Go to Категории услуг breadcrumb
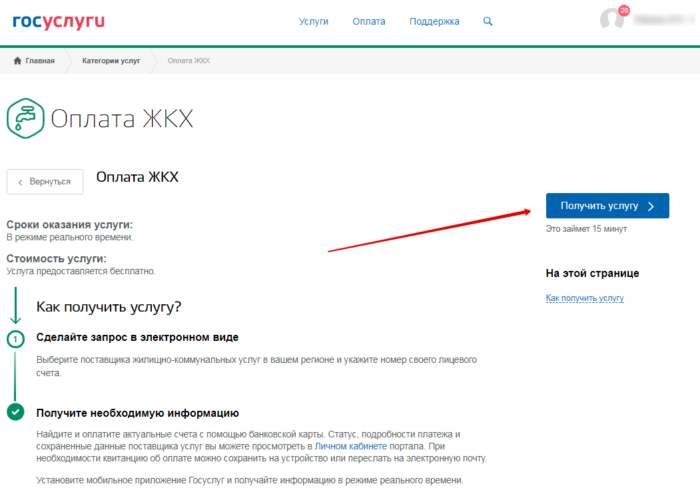 point(111,61)
